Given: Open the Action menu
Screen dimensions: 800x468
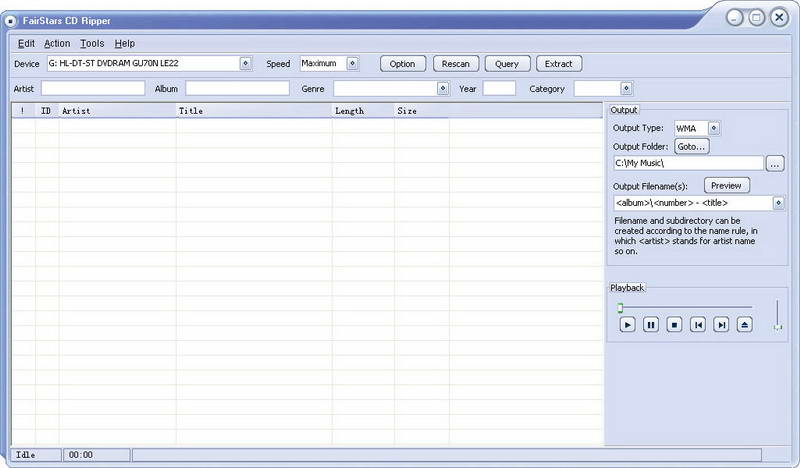Looking at the screenshot, I should tap(57, 43).
